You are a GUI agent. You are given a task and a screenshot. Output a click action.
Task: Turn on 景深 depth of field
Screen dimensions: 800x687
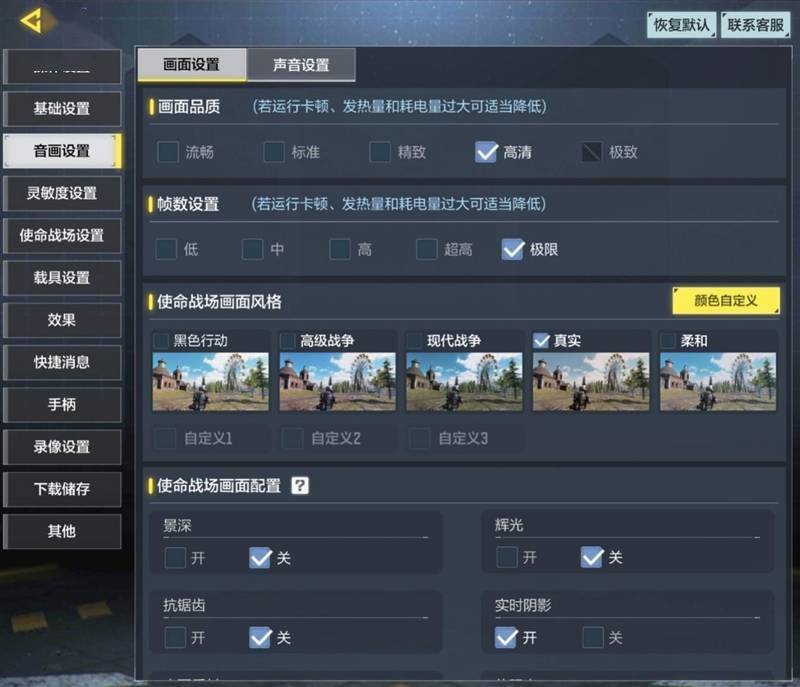(175, 557)
